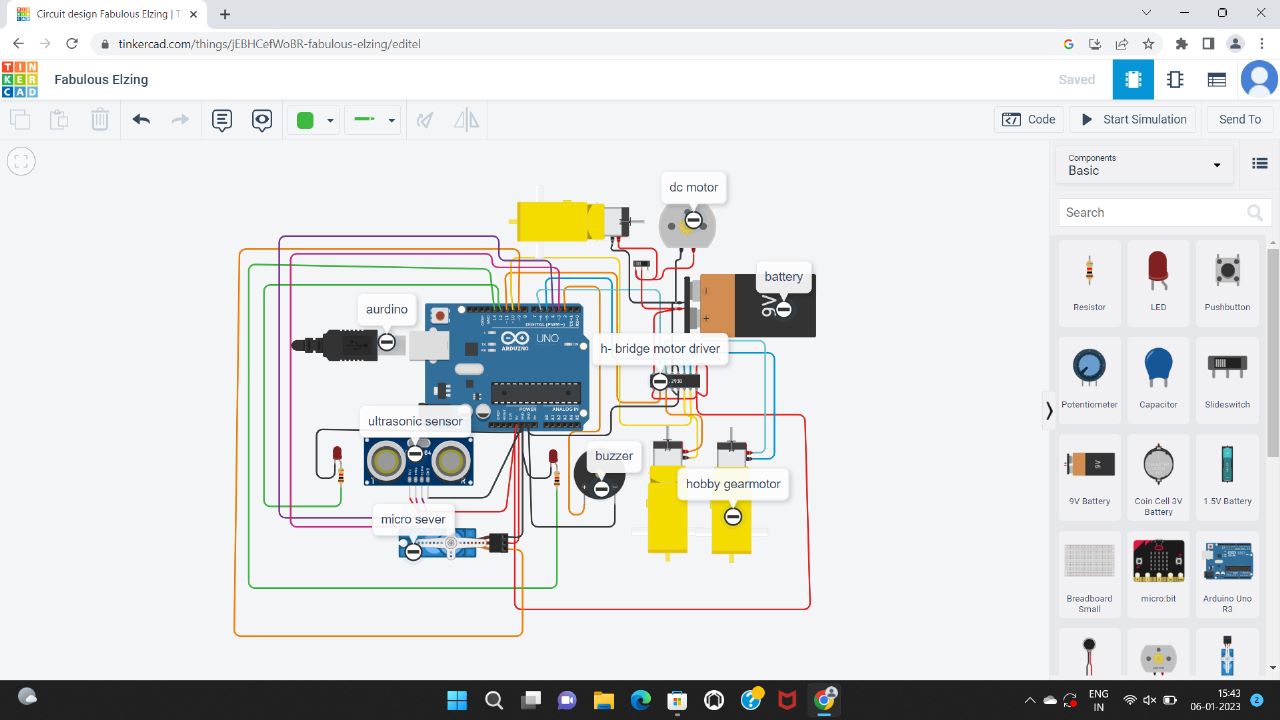Open the wire color dropdown
1280x720 pixels.
pos(314,120)
